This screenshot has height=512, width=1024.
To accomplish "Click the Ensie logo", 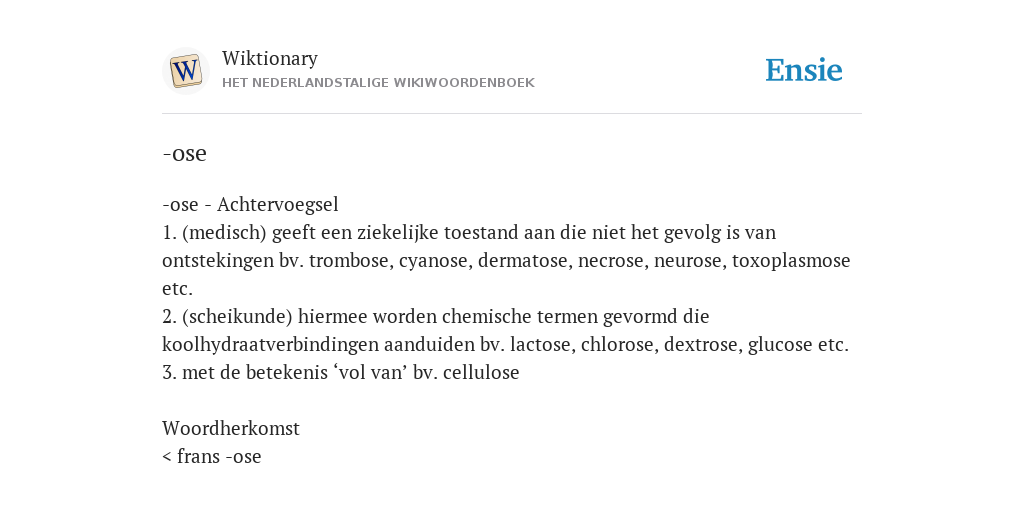I will coord(804,71).
